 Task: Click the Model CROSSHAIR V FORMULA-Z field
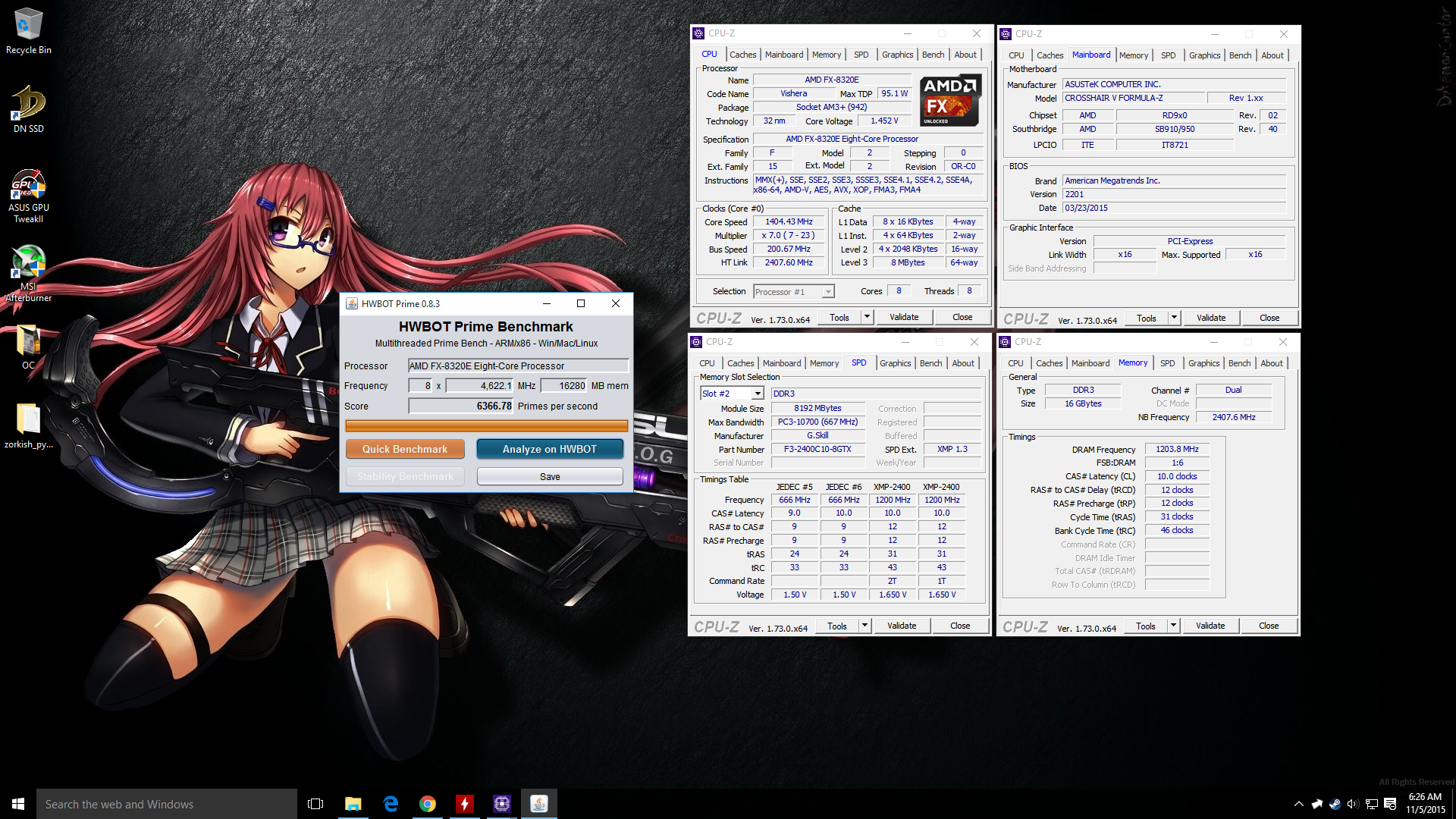point(1134,98)
